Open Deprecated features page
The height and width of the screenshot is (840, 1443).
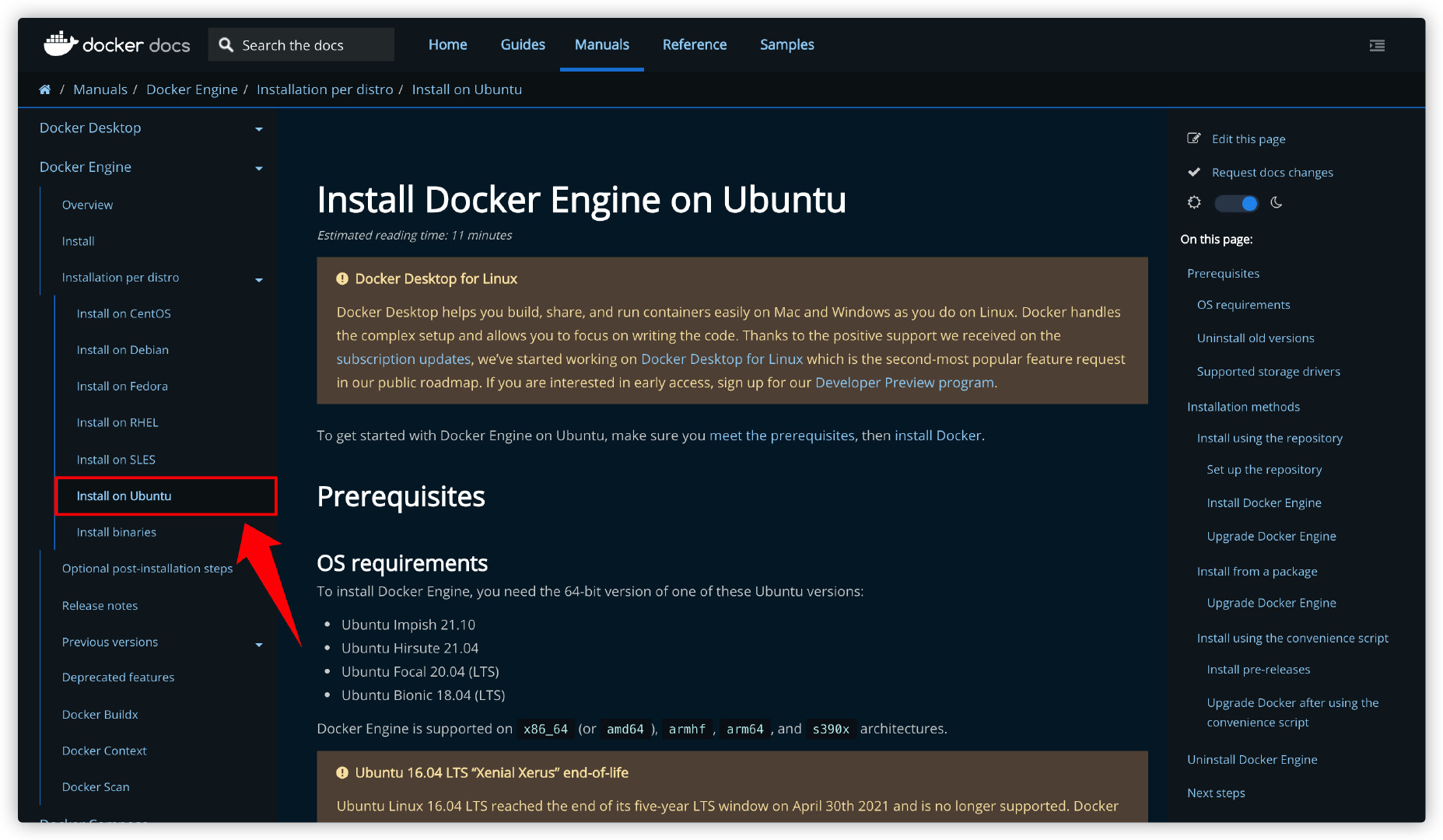point(118,677)
